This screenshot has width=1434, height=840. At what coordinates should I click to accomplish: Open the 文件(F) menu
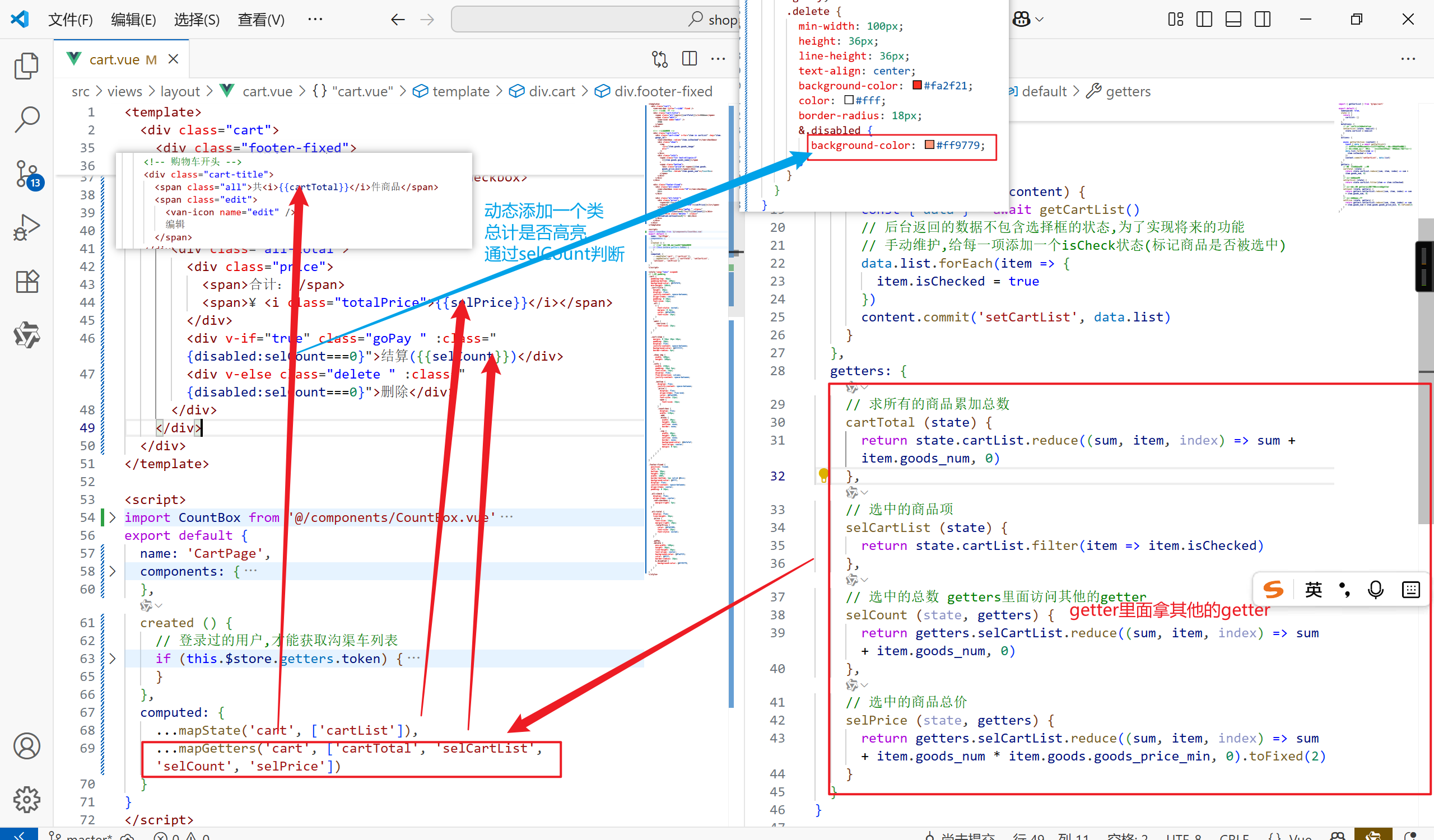tap(70, 20)
